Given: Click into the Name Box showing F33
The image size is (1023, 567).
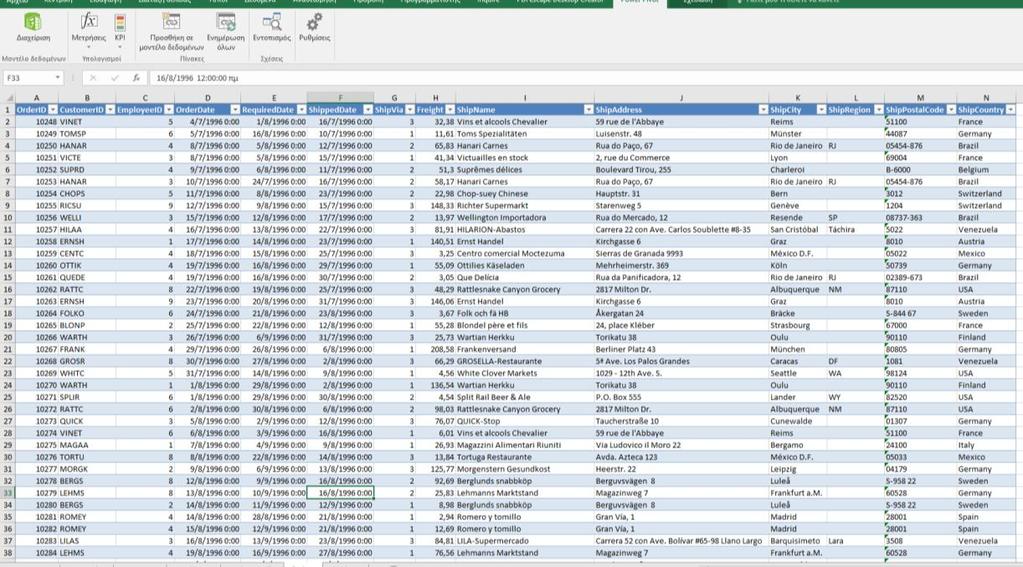Looking at the screenshot, I should coord(27,78).
